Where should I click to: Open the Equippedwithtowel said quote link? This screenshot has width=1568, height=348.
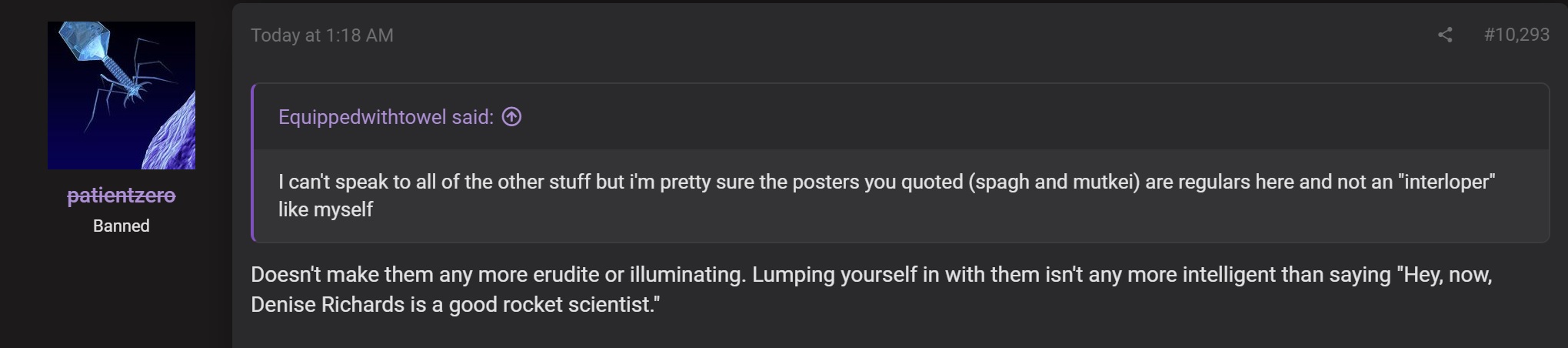tap(386, 117)
